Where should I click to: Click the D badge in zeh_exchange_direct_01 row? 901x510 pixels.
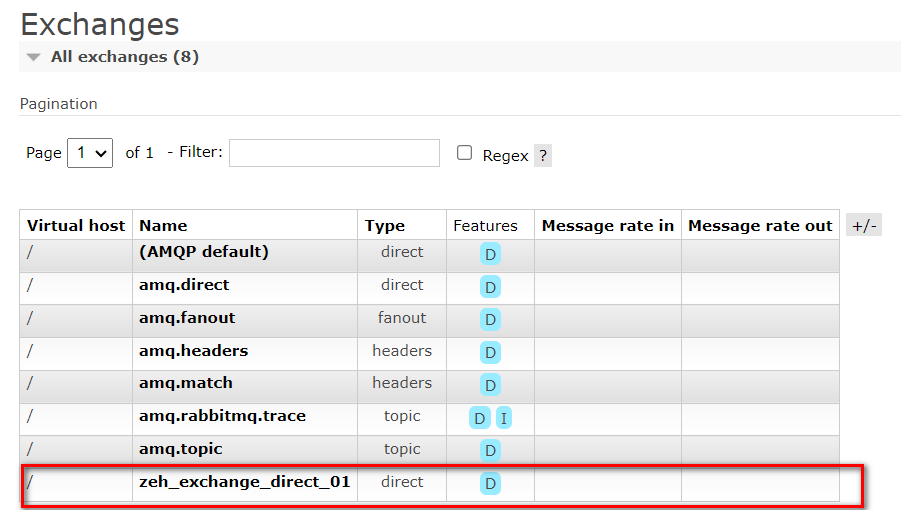[x=490, y=484]
